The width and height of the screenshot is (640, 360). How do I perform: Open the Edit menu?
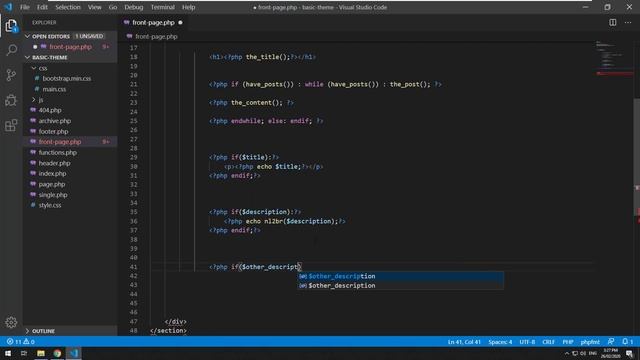coord(42,7)
